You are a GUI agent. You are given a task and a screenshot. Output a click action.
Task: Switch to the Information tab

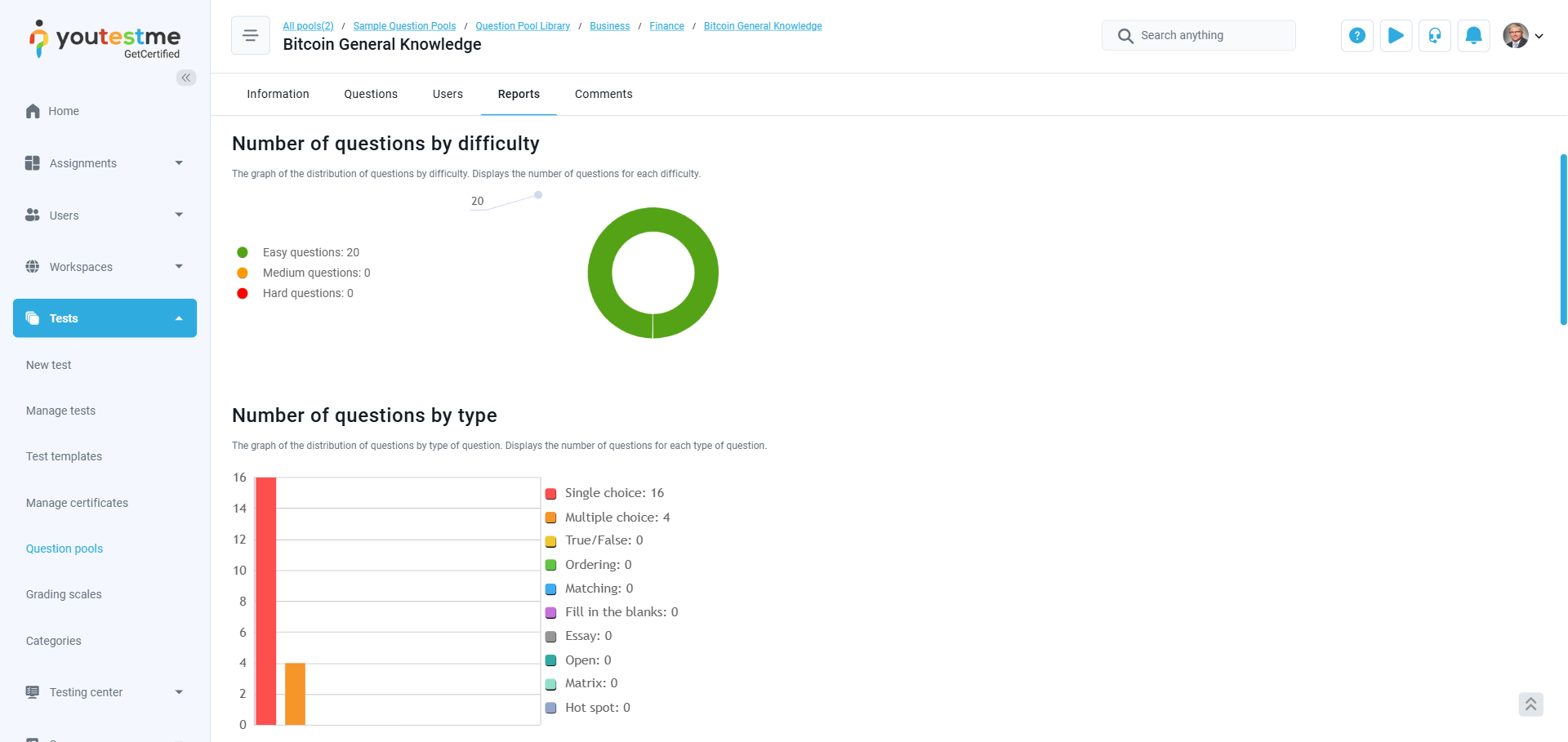coord(278,94)
